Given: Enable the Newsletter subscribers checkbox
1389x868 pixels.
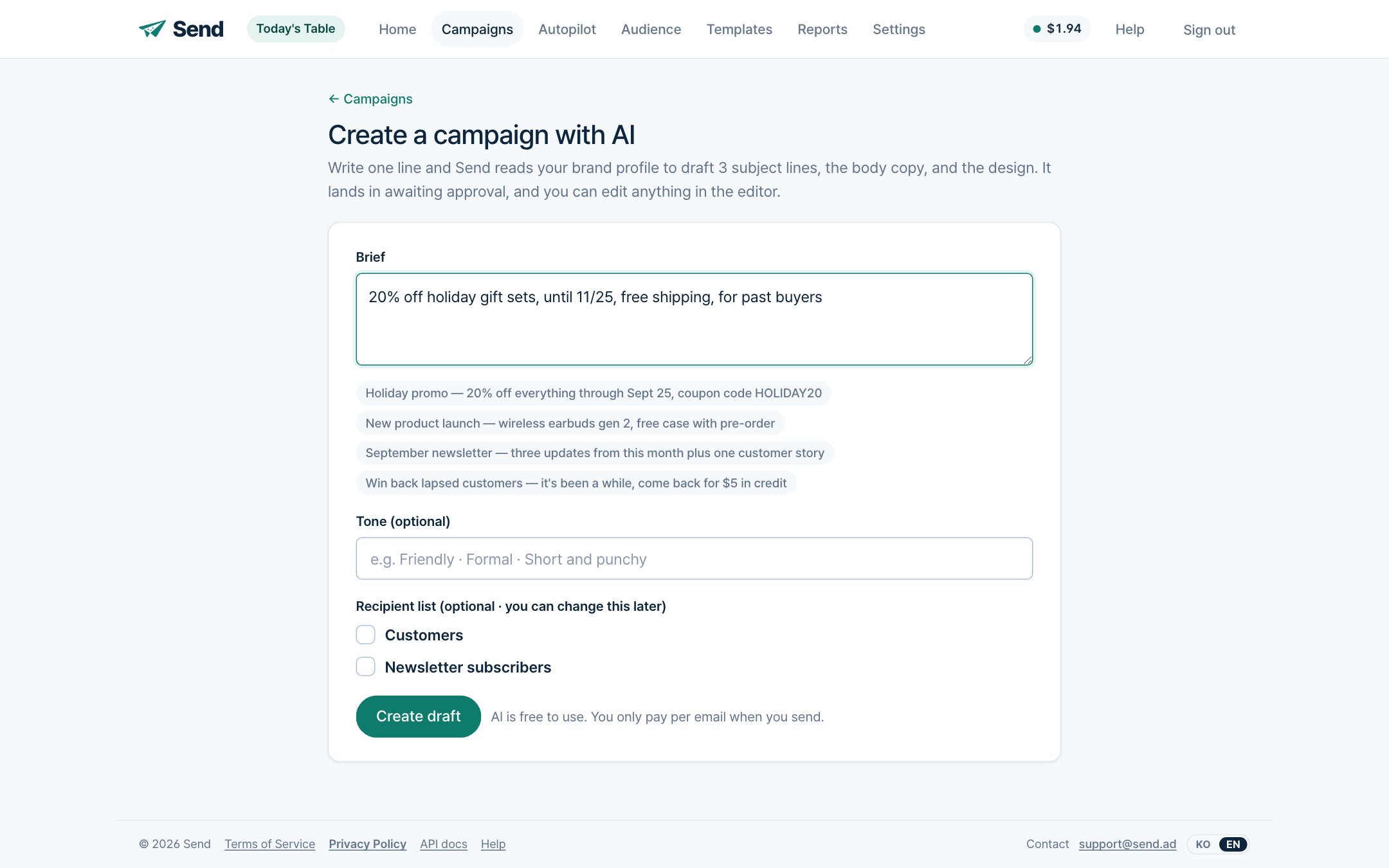Looking at the screenshot, I should pyautogui.click(x=366, y=667).
